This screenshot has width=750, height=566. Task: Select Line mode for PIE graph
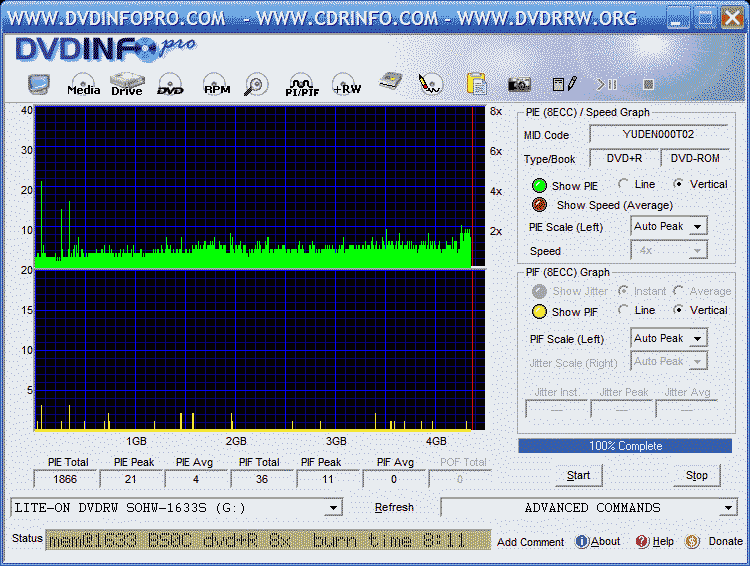pyautogui.click(x=623, y=184)
